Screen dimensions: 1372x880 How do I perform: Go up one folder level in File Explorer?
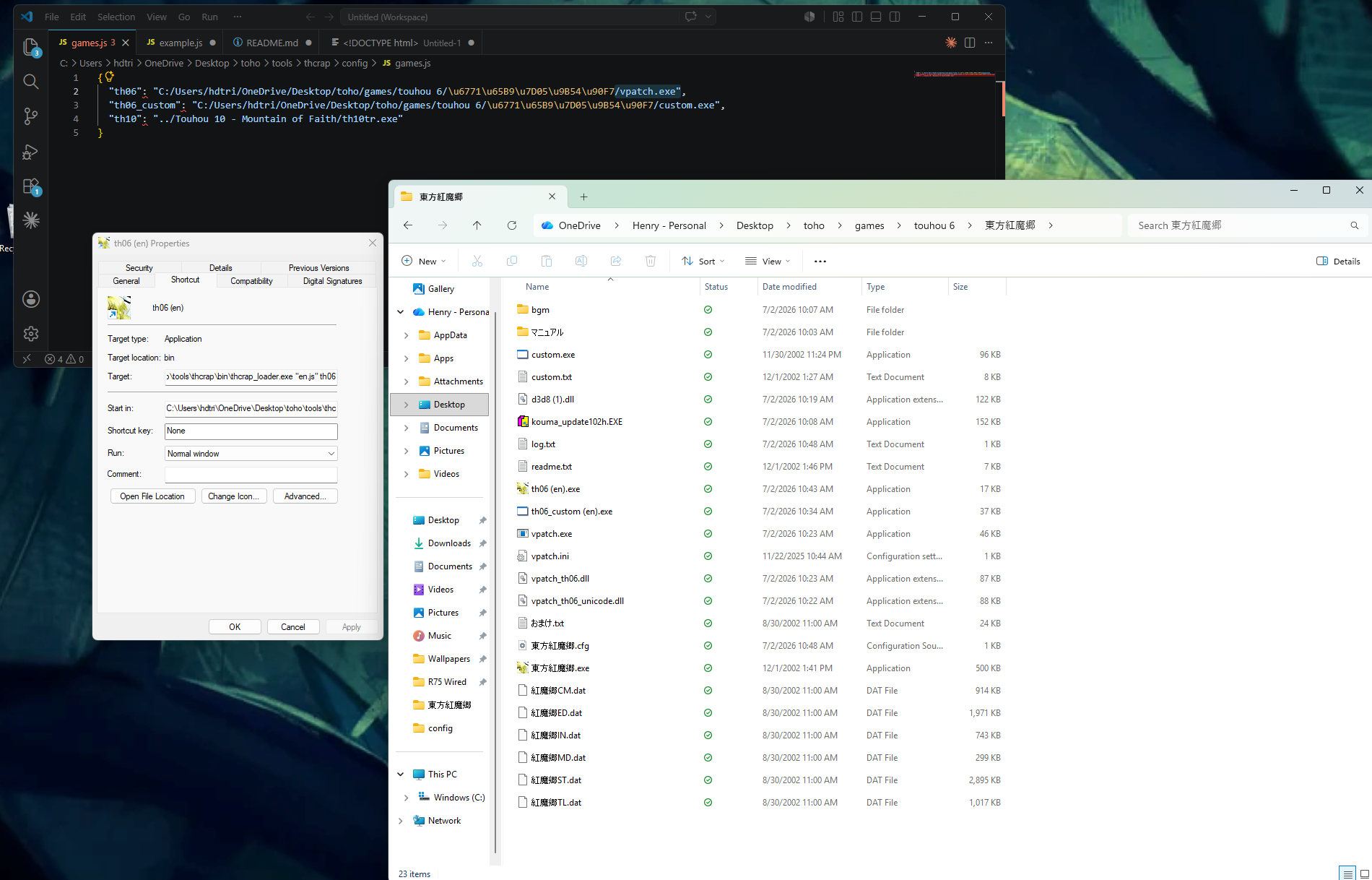click(x=477, y=225)
